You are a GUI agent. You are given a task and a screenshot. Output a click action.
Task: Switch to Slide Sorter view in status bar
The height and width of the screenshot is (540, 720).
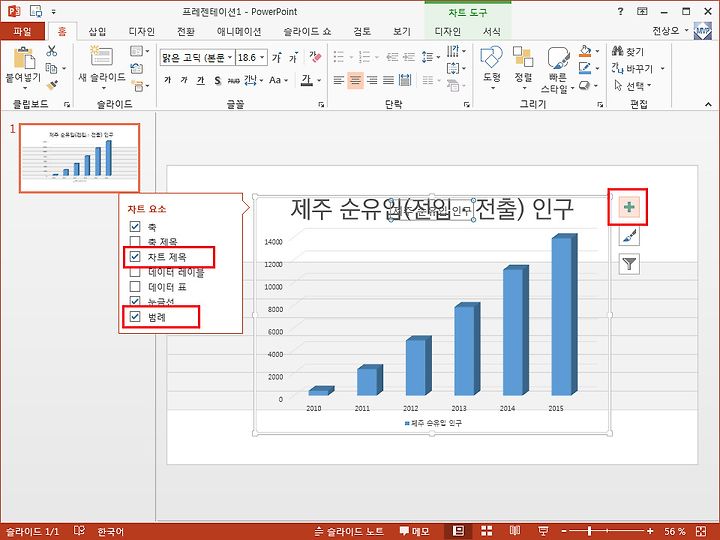click(x=486, y=531)
